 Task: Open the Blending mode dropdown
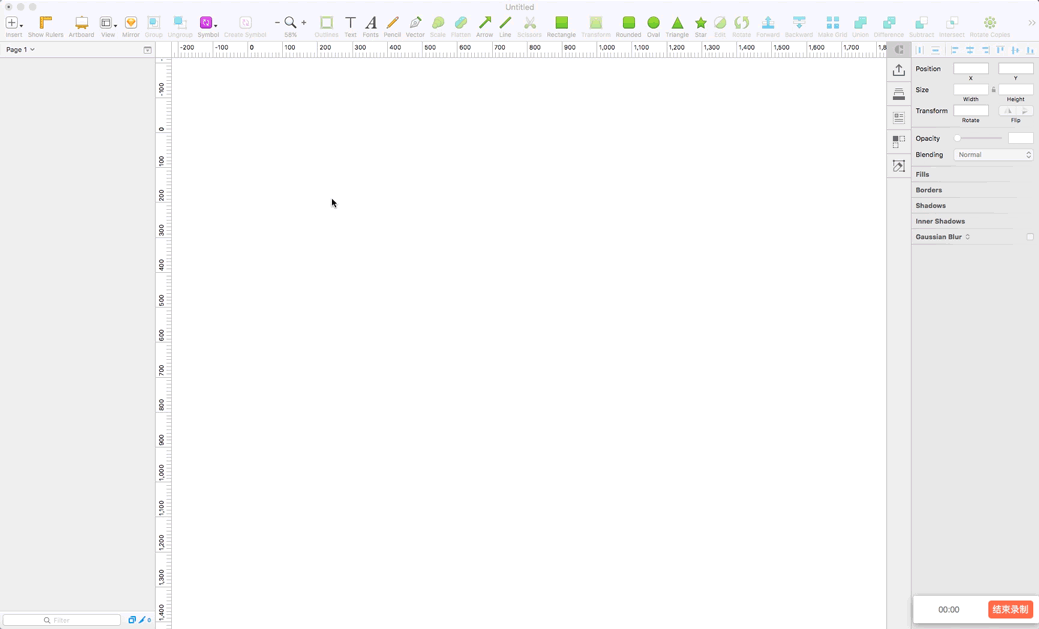click(x=993, y=154)
